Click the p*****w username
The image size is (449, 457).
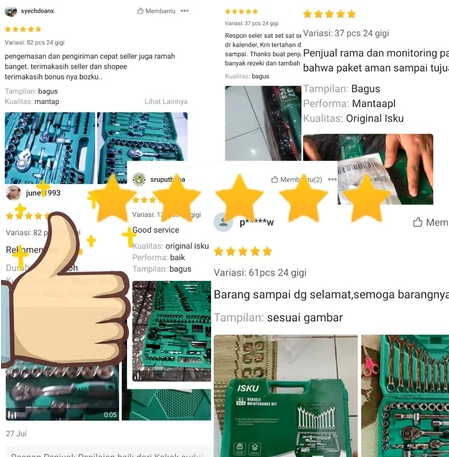click(x=257, y=222)
